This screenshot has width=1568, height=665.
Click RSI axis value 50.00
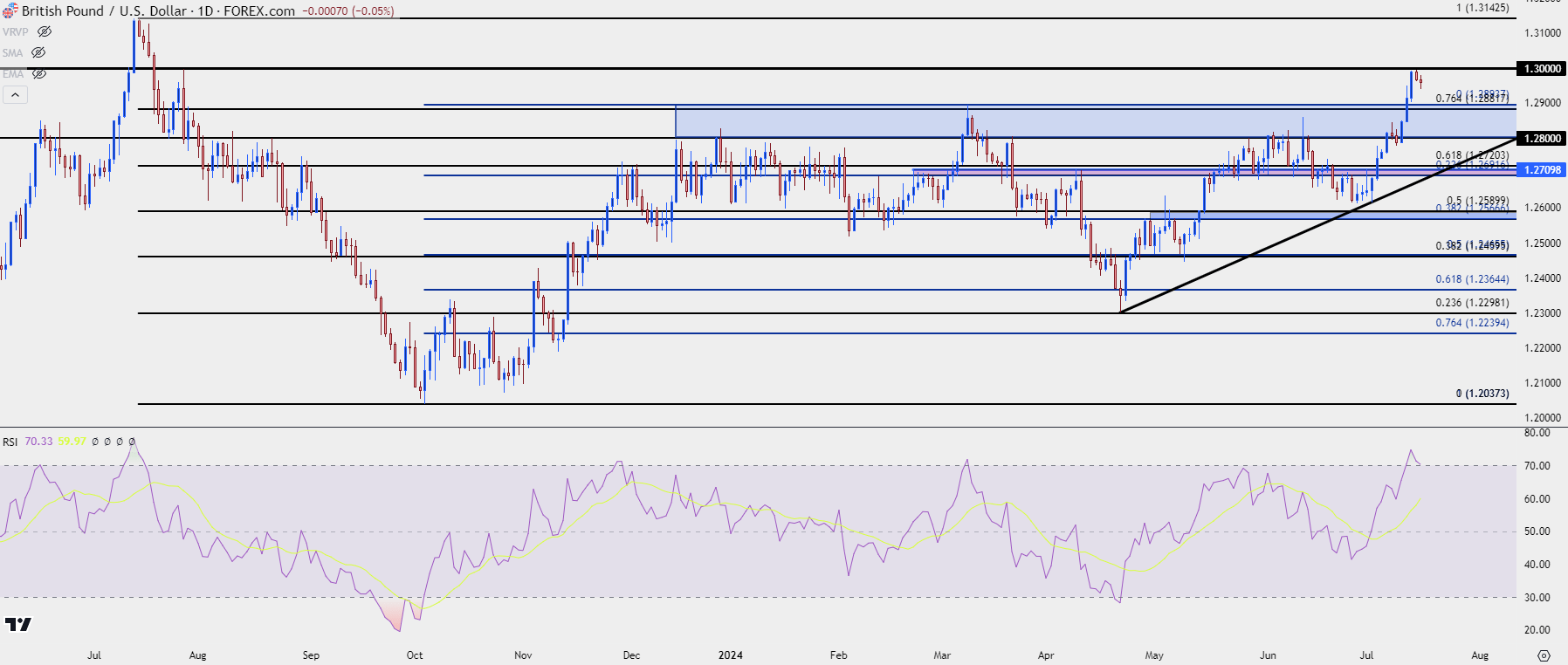[x=1537, y=531]
